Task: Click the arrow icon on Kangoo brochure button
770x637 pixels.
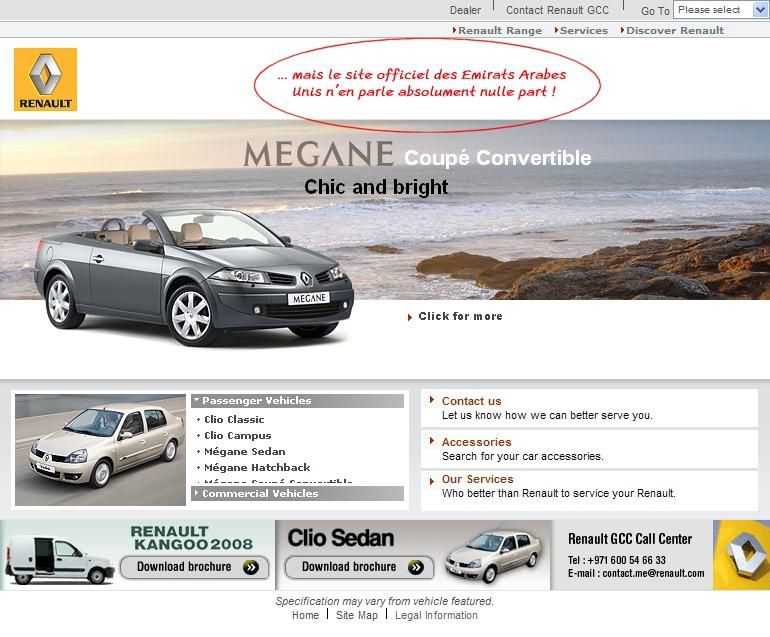Action: tap(251, 567)
